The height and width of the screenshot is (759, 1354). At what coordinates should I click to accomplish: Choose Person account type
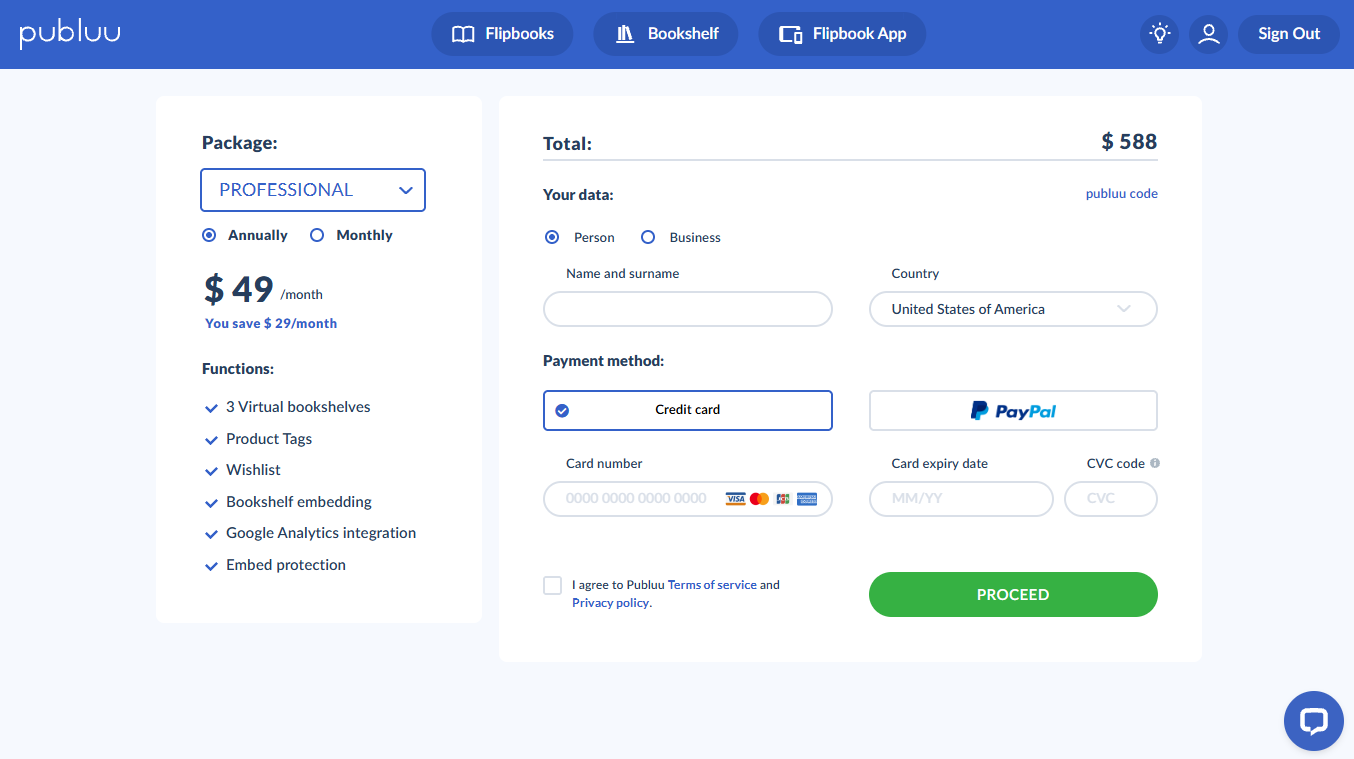click(552, 237)
